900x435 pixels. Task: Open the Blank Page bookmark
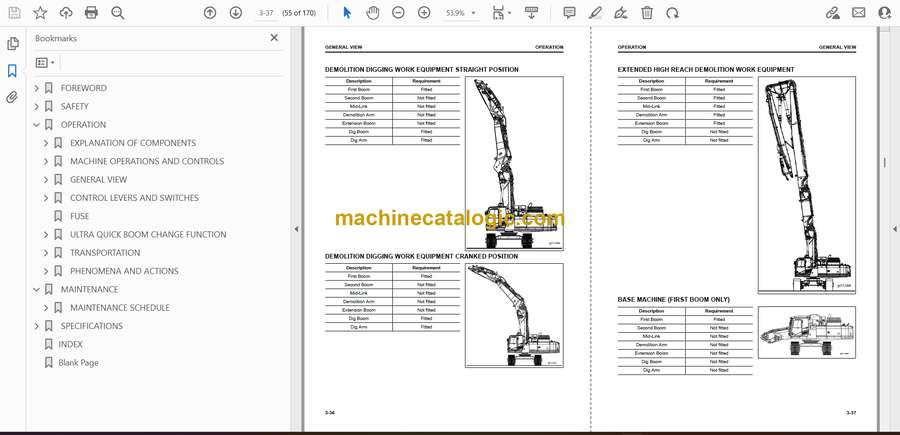[x=78, y=363]
